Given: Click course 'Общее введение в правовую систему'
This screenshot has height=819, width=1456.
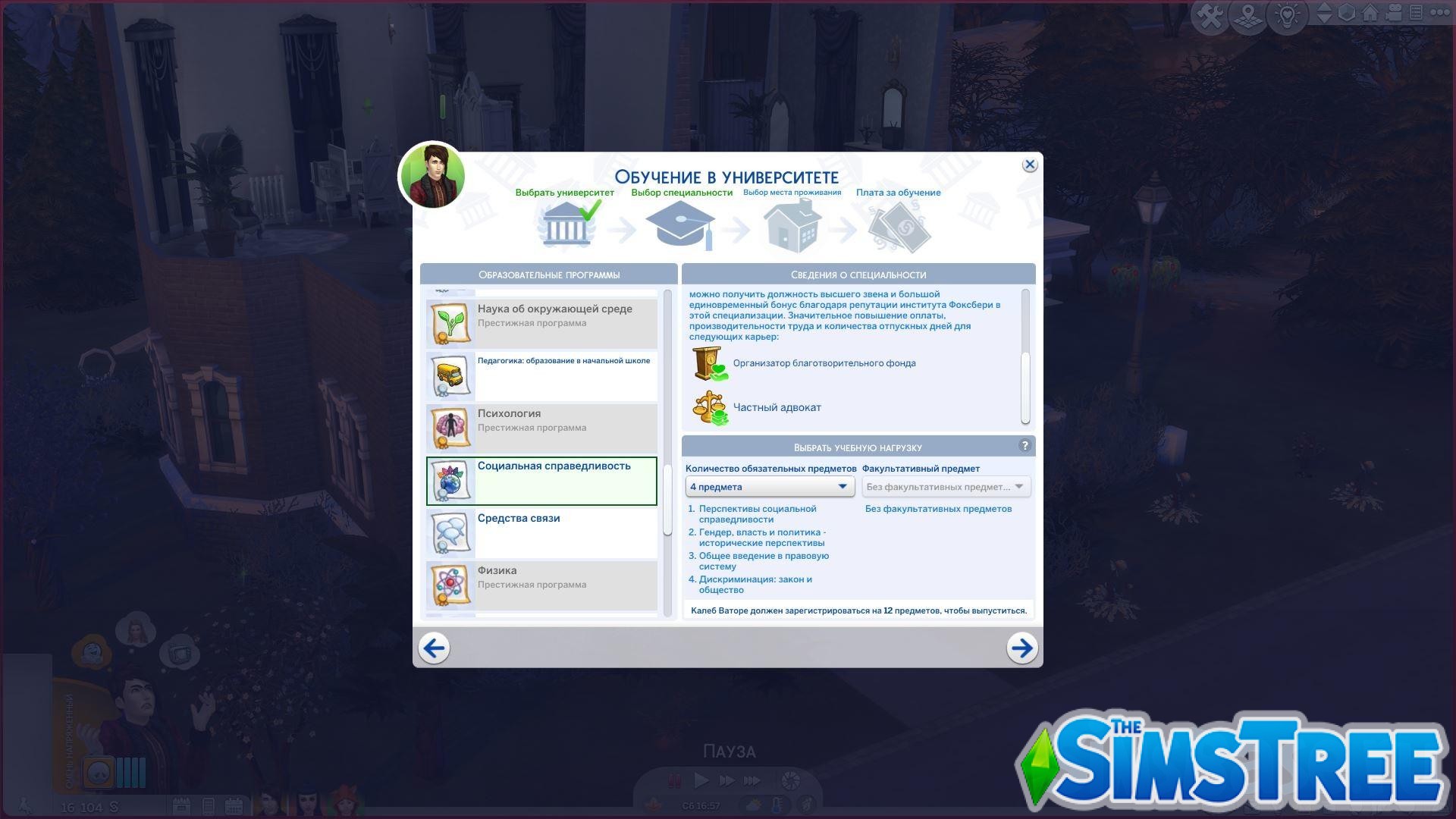Looking at the screenshot, I should (764, 561).
